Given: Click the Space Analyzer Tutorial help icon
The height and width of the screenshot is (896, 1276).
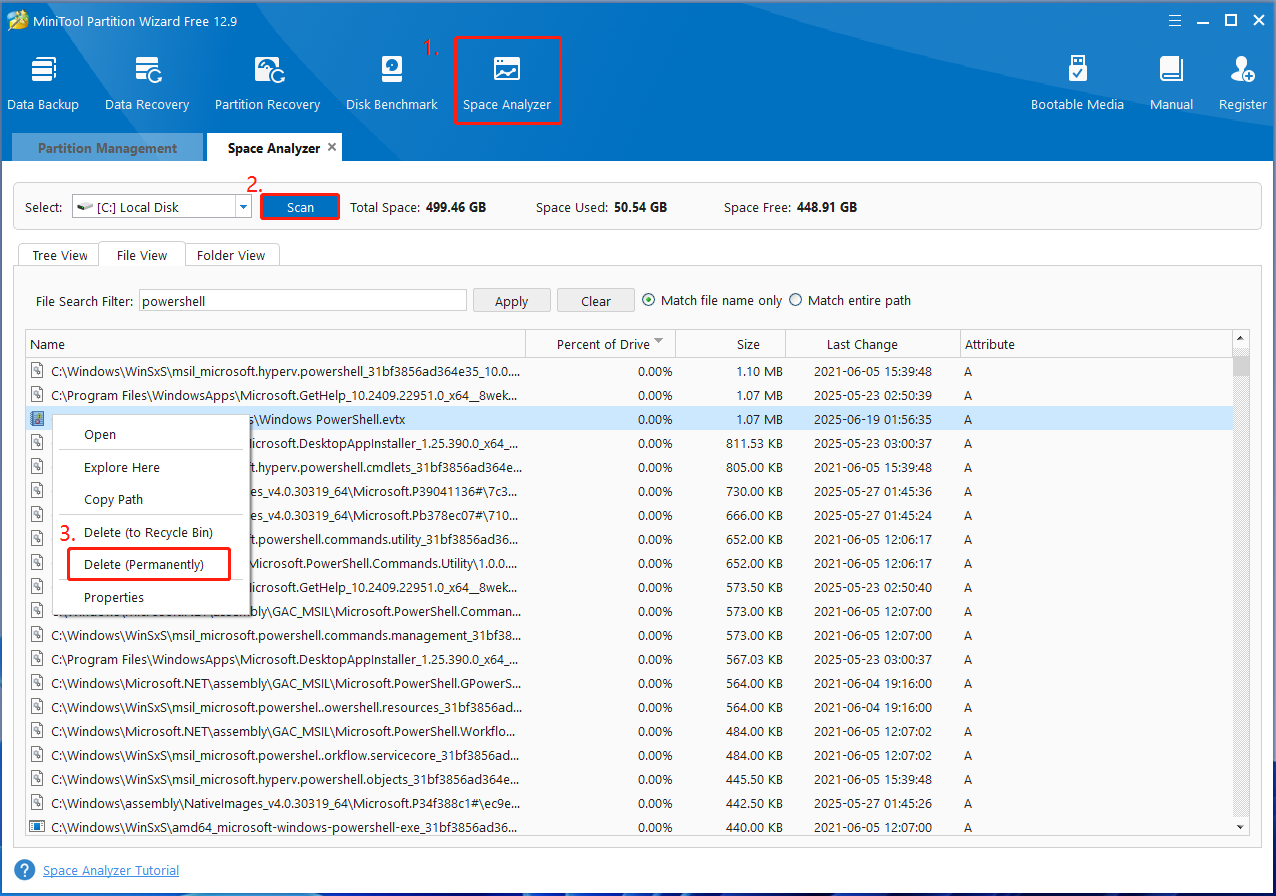Looking at the screenshot, I should tap(25, 870).
